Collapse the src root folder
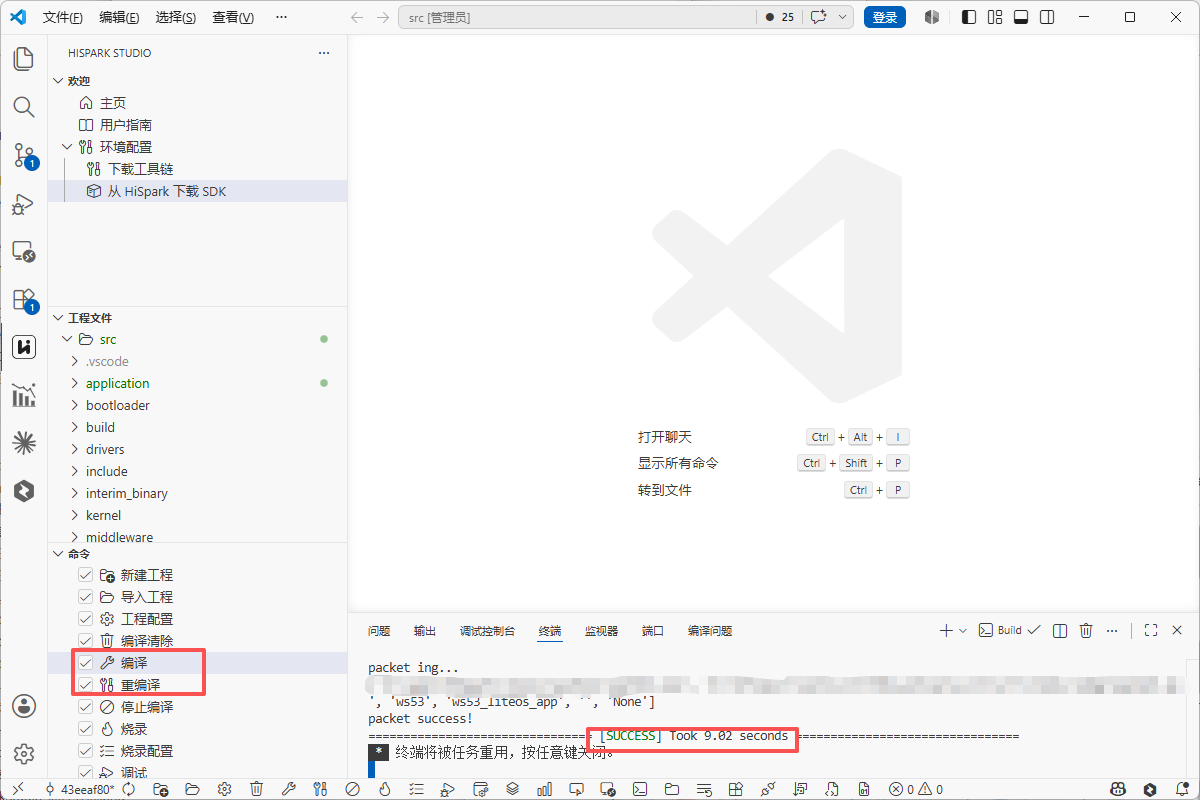Screen dimensions: 1200x800 [x=67, y=340]
